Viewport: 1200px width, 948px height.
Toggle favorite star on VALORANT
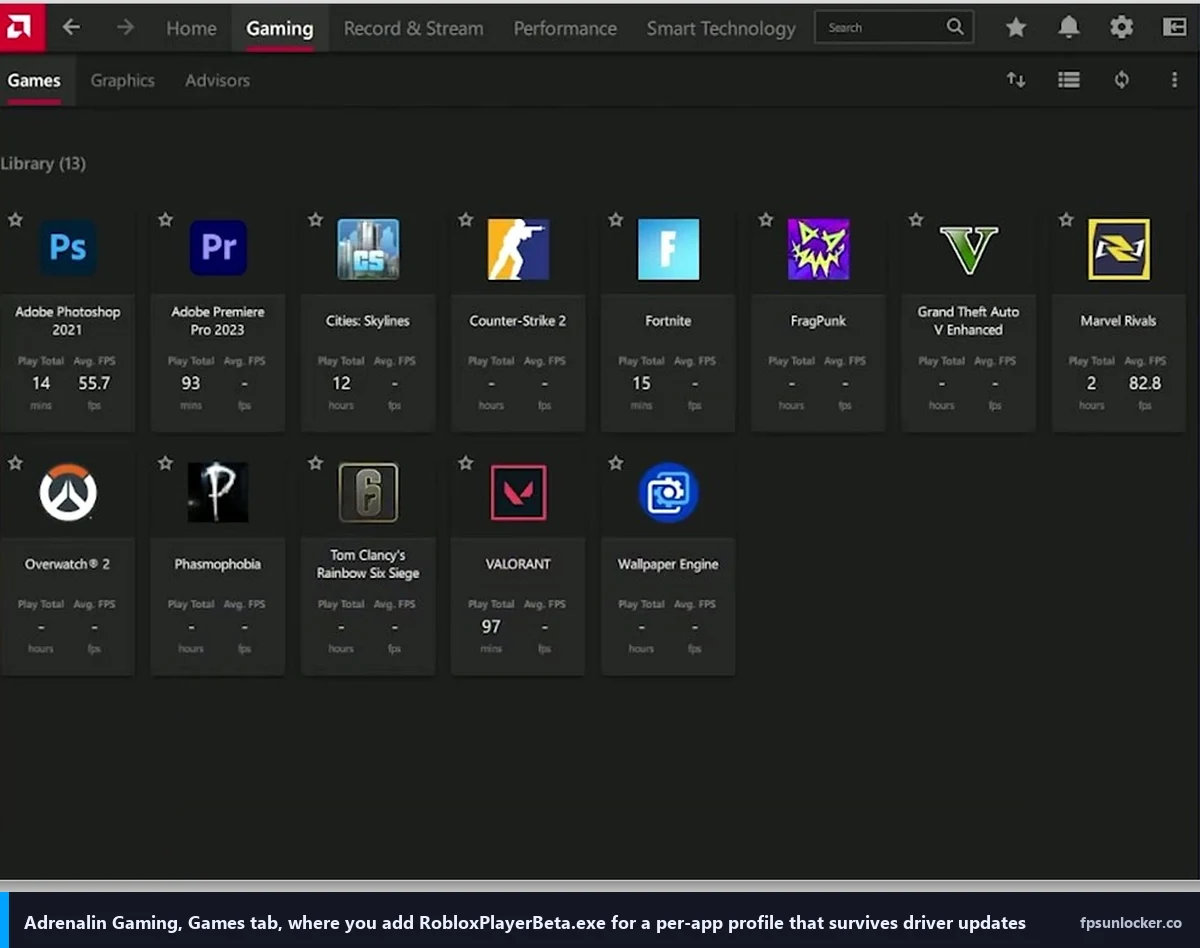tap(465, 463)
